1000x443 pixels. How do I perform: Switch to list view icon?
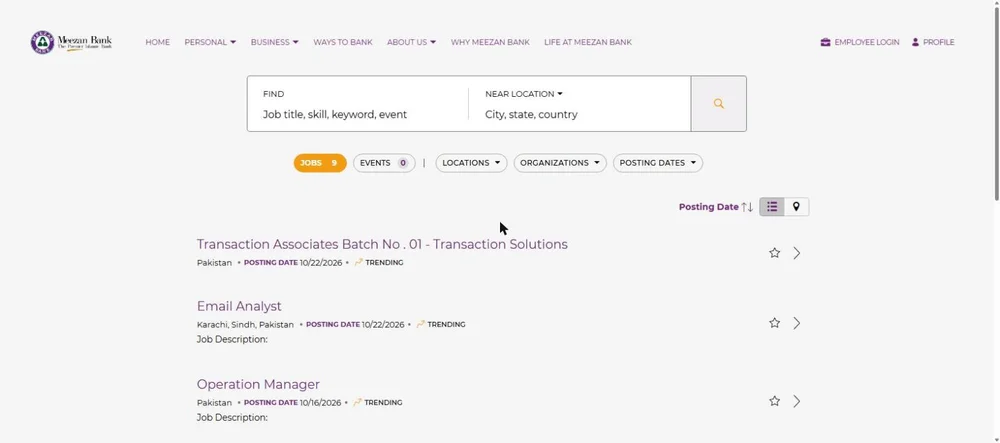coord(772,207)
